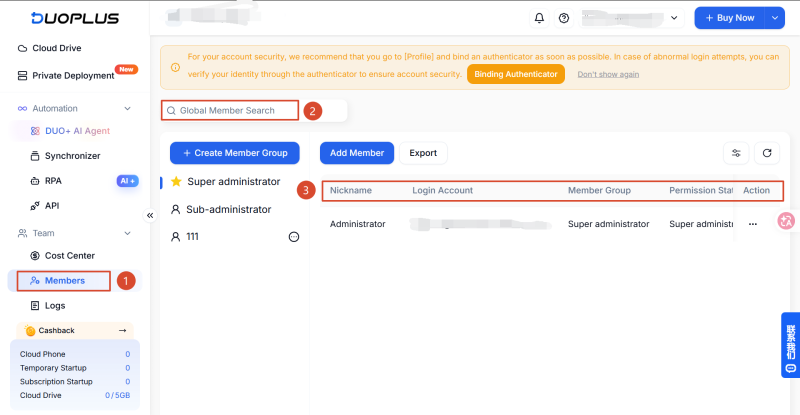Click the star icon on Super administrator
Screen dimensions: 800x415
click(176, 181)
